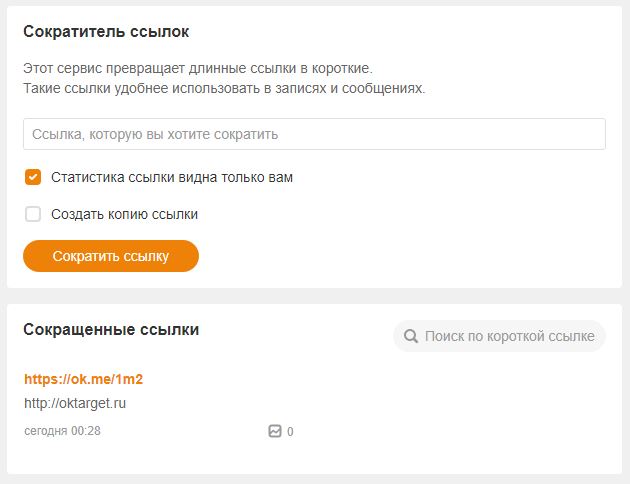Click the "Сокращенные ссылки" heading
630x484 pixels.
click(x=111, y=330)
